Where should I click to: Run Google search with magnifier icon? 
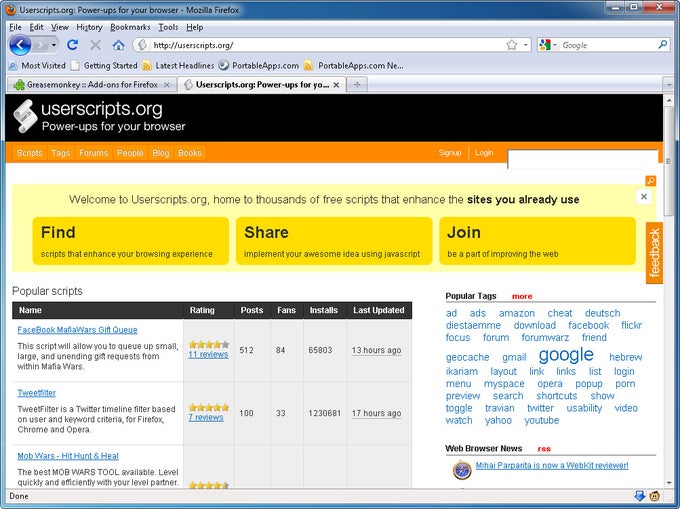(x=662, y=45)
